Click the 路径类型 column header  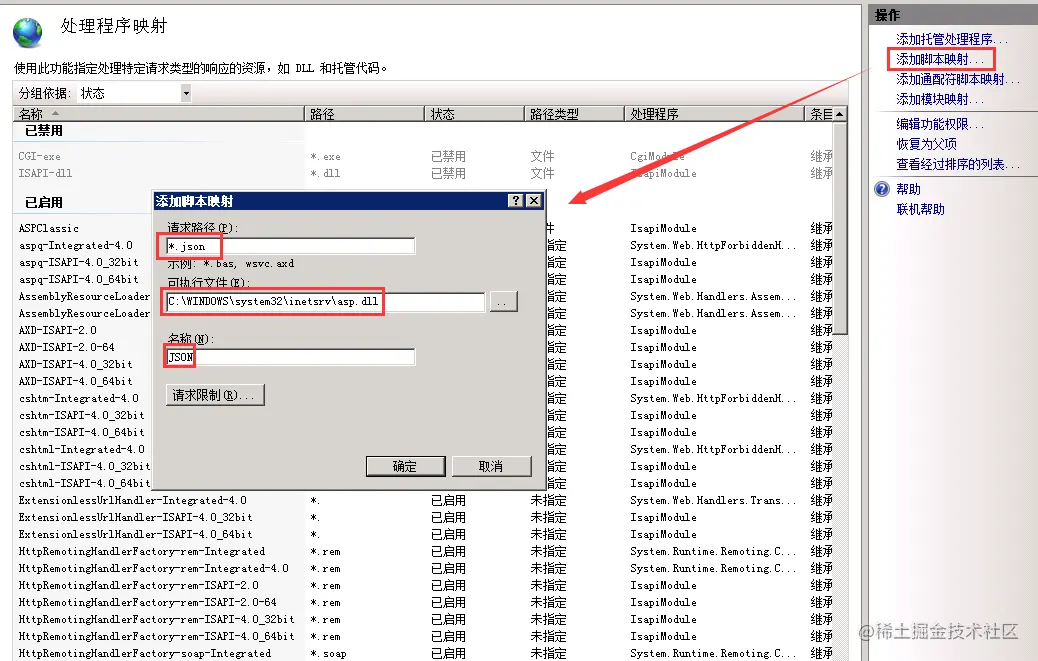click(x=575, y=114)
